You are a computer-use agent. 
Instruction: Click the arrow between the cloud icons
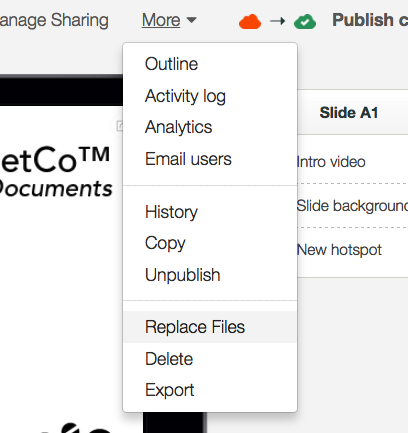(278, 21)
